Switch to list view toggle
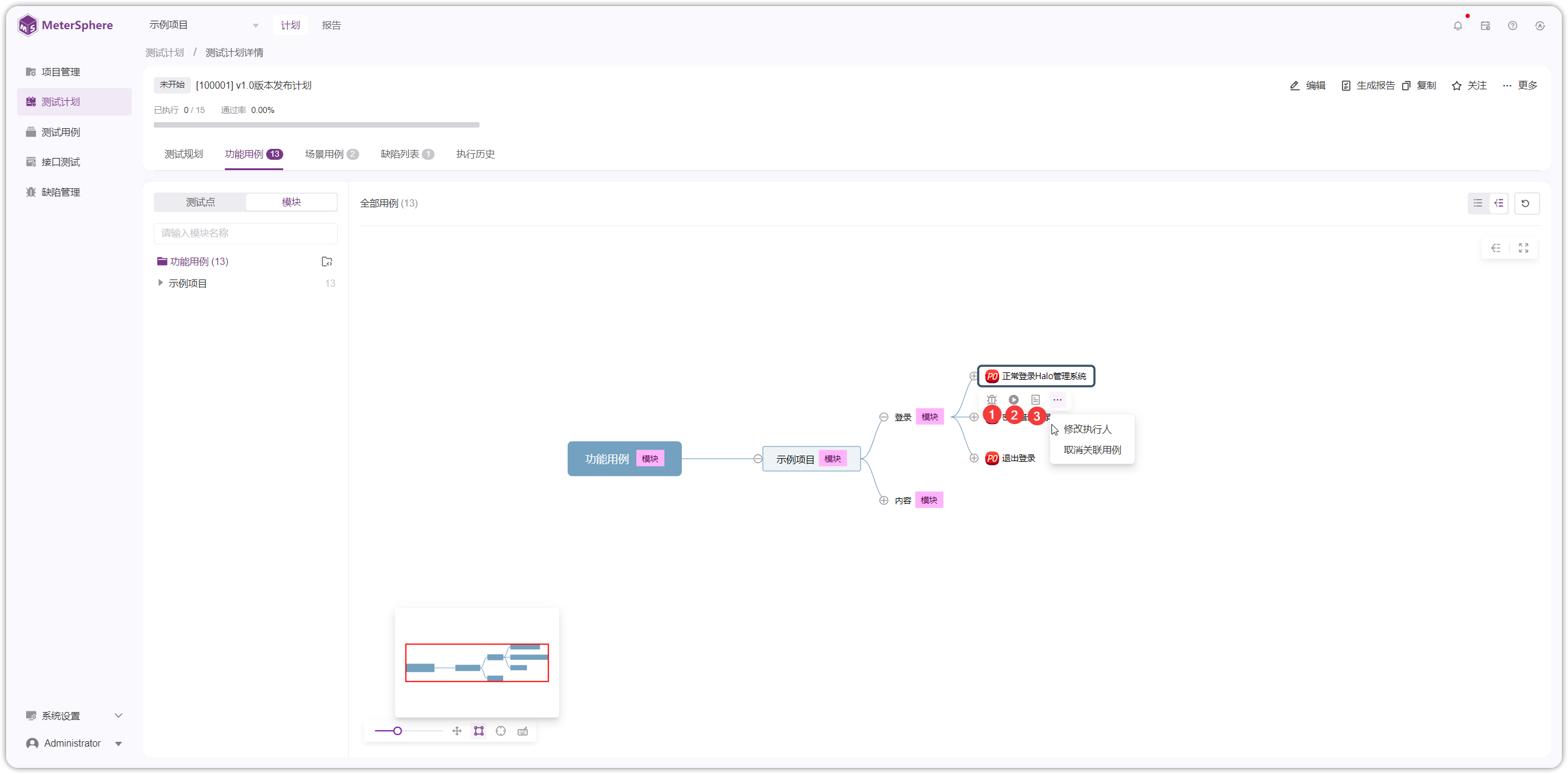This screenshot has height=774, width=1568. 1478,204
